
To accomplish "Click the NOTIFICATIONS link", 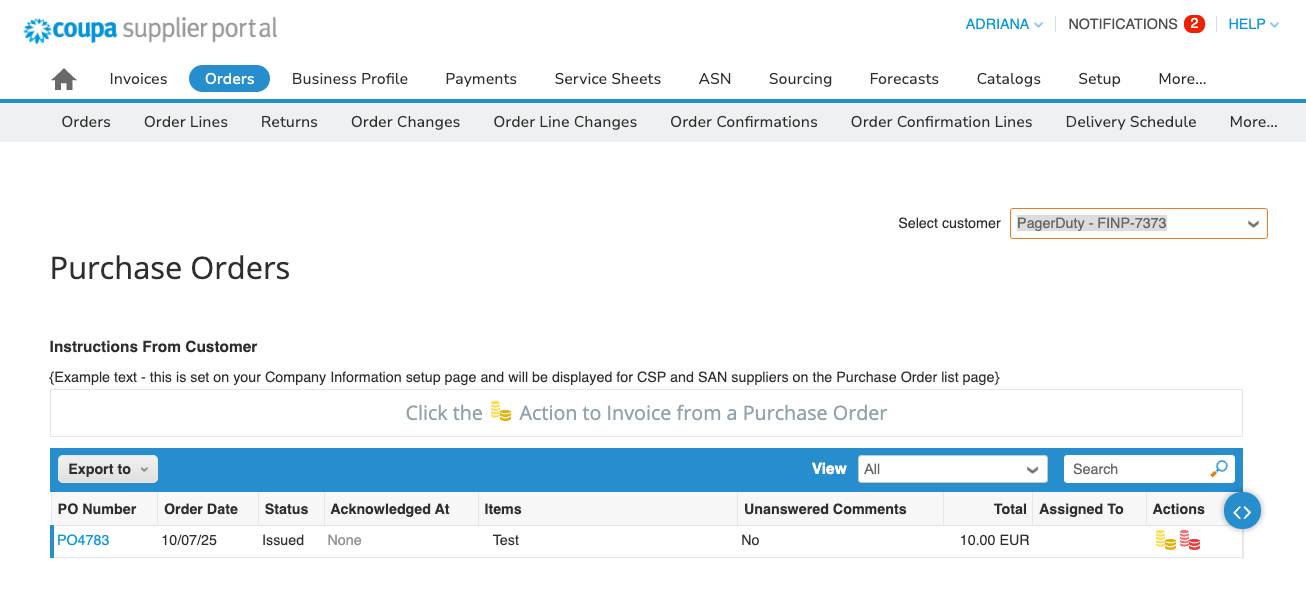I will [1122, 23].
